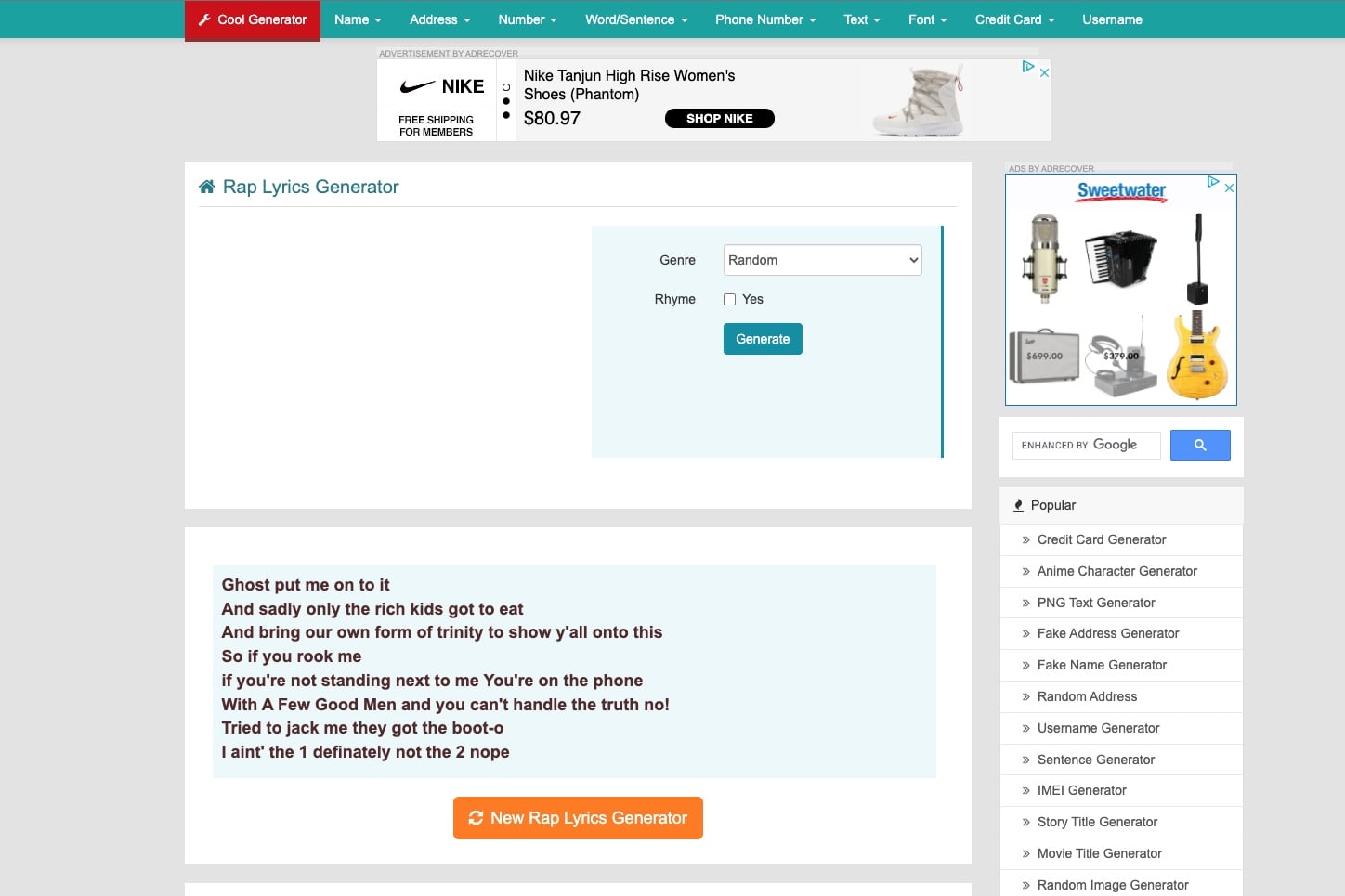This screenshot has height=896, width=1345.
Task: Click the magnifying glass search button
Action: [1200, 445]
